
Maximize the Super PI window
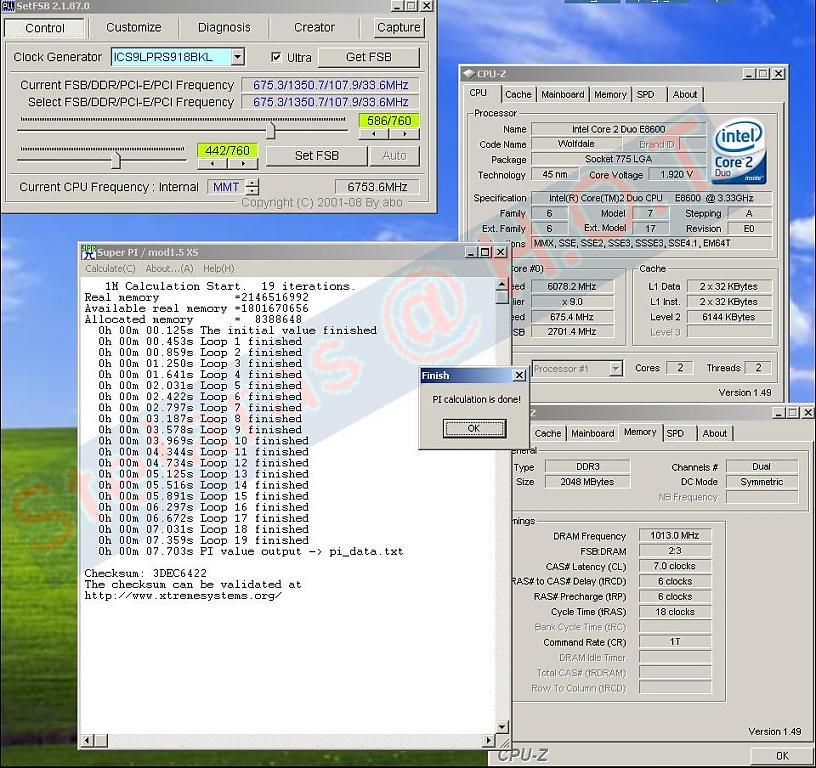tap(485, 252)
